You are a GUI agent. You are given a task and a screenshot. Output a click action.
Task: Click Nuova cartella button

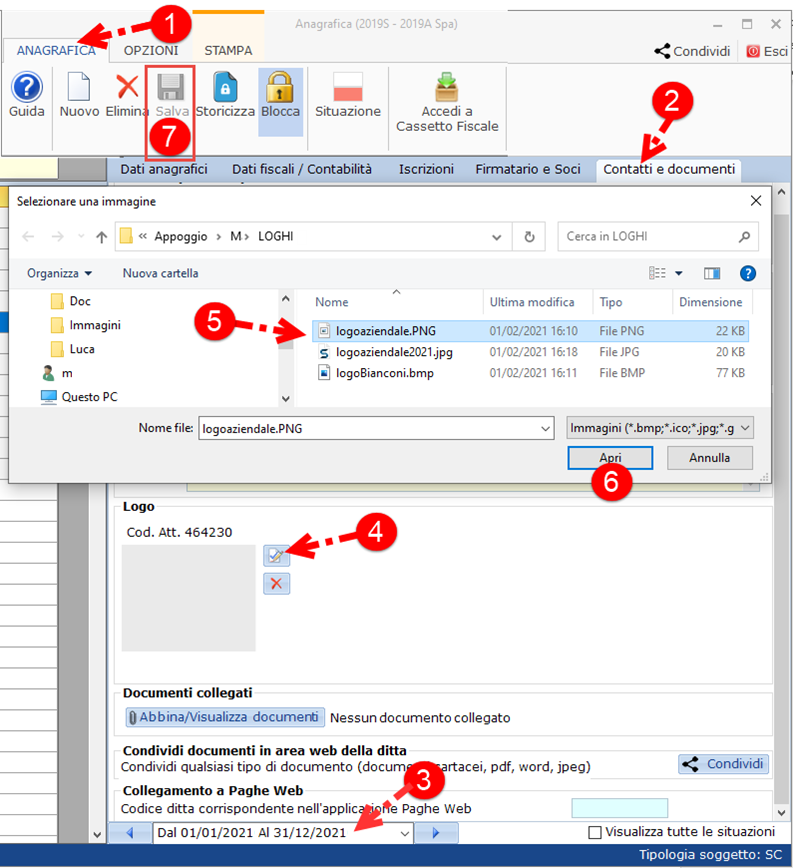[x=160, y=273]
